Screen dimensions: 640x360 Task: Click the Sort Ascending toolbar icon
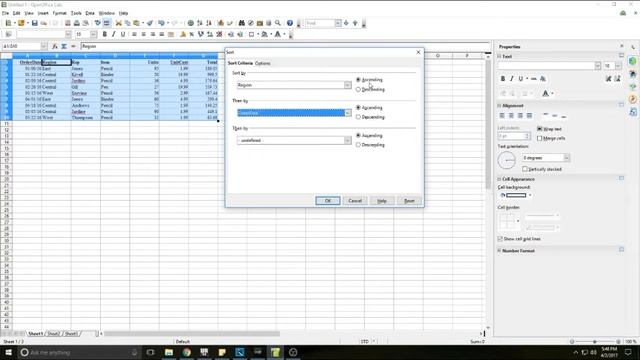tap(200, 23)
